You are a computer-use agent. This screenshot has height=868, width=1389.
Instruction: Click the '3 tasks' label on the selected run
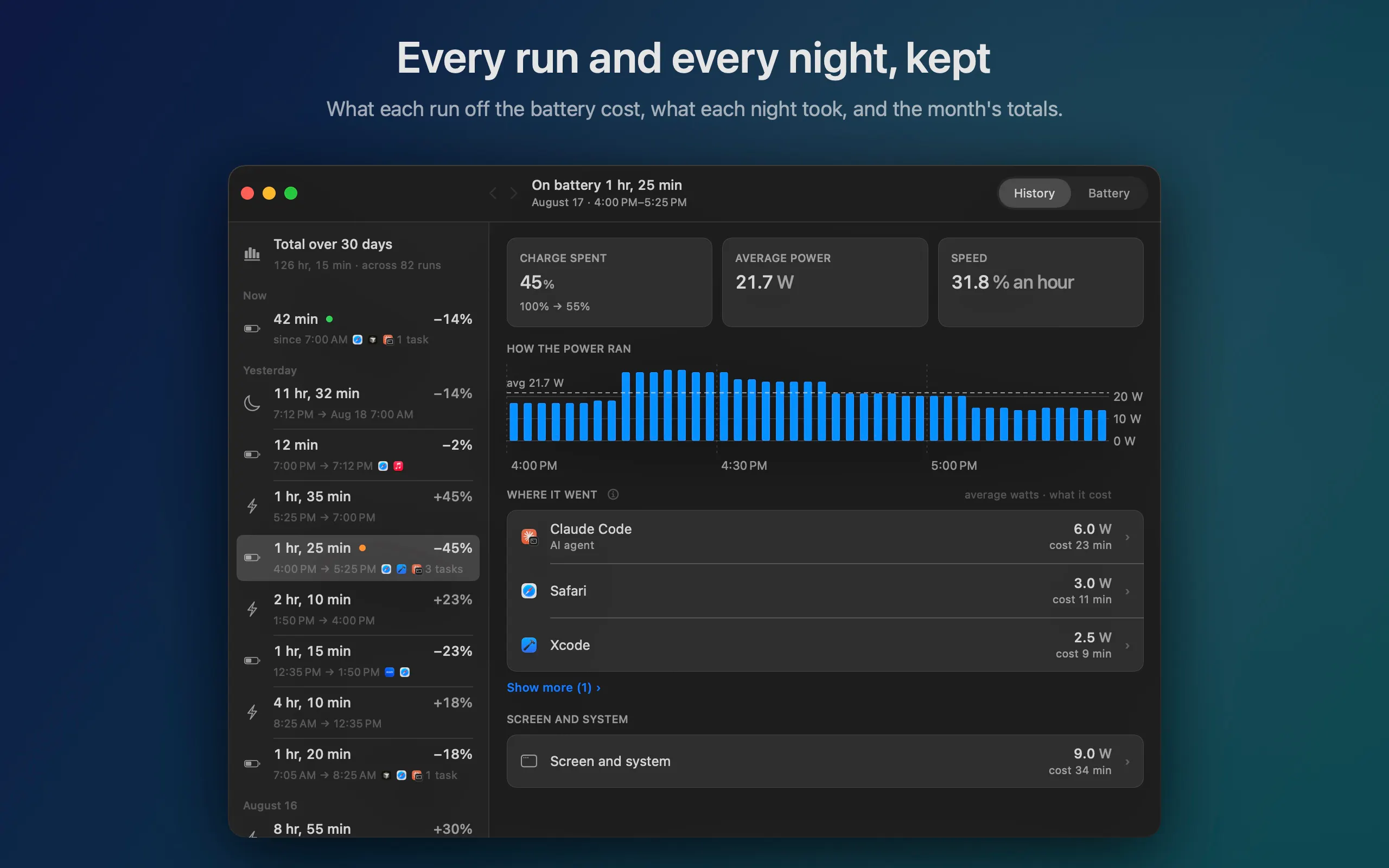444,569
